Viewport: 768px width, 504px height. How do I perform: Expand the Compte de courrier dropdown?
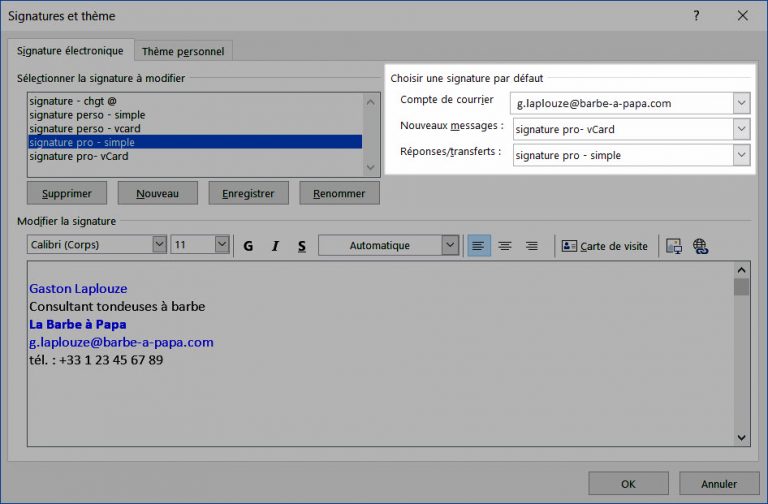740,103
